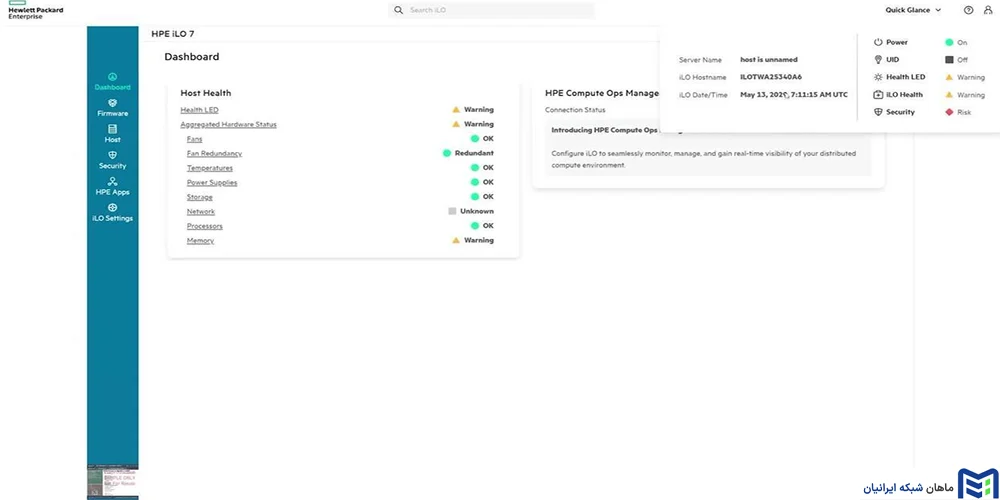The height and width of the screenshot is (500, 1000).
Task: Click the Hewlett Packard Enterprise logo
Action: pyautogui.click(x=36, y=10)
